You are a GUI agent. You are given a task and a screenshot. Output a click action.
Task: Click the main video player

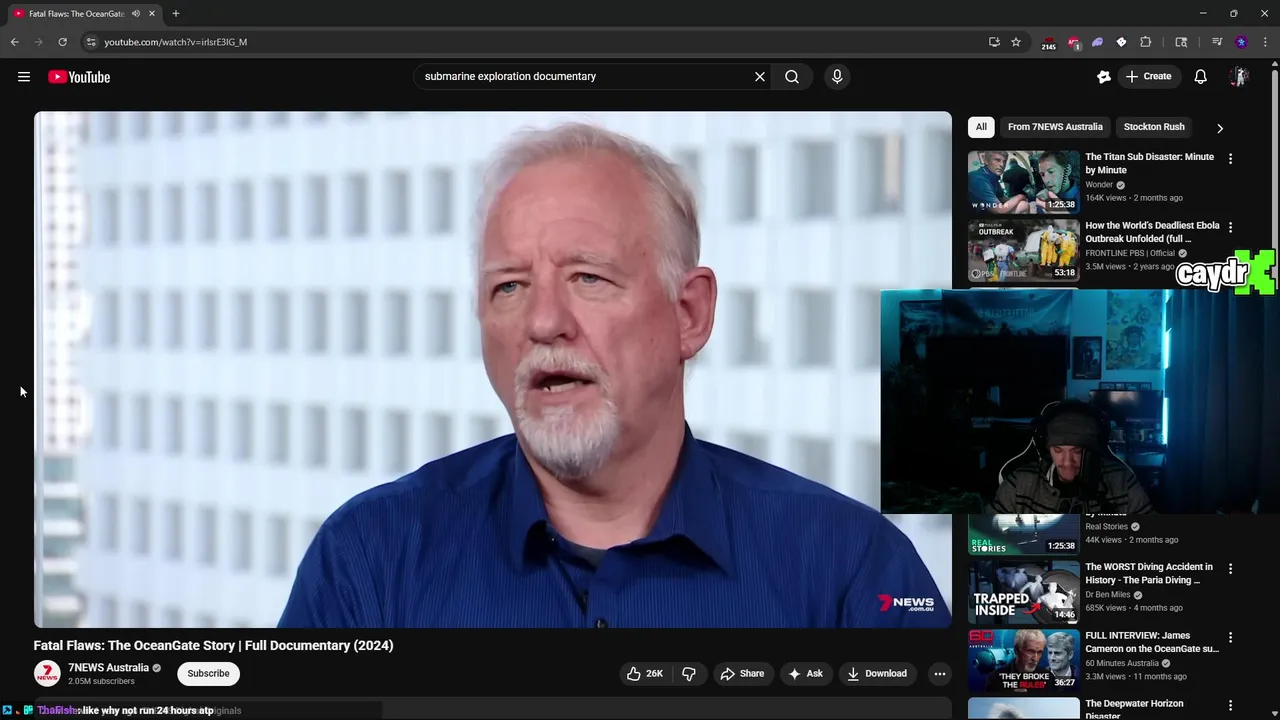click(493, 370)
